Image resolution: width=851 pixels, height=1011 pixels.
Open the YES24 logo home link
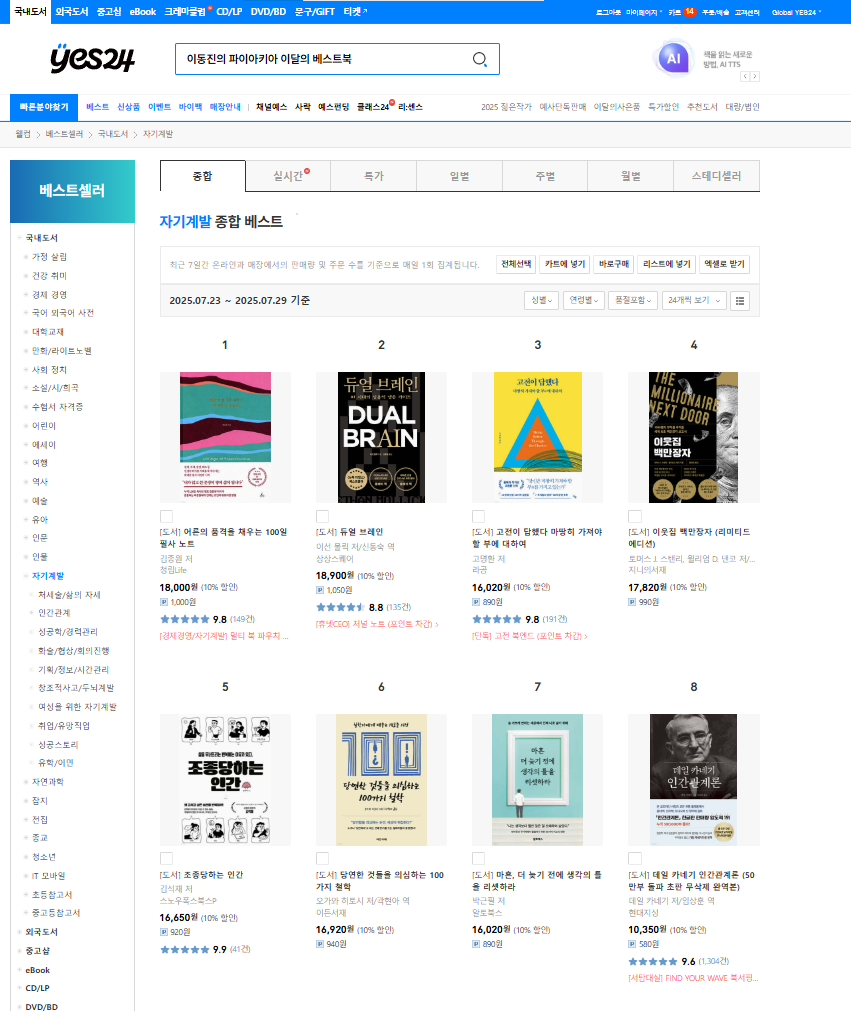tap(92, 59)
